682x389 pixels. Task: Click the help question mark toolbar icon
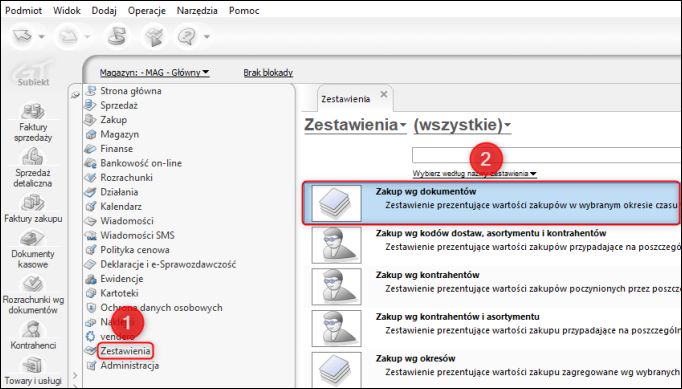187,37
